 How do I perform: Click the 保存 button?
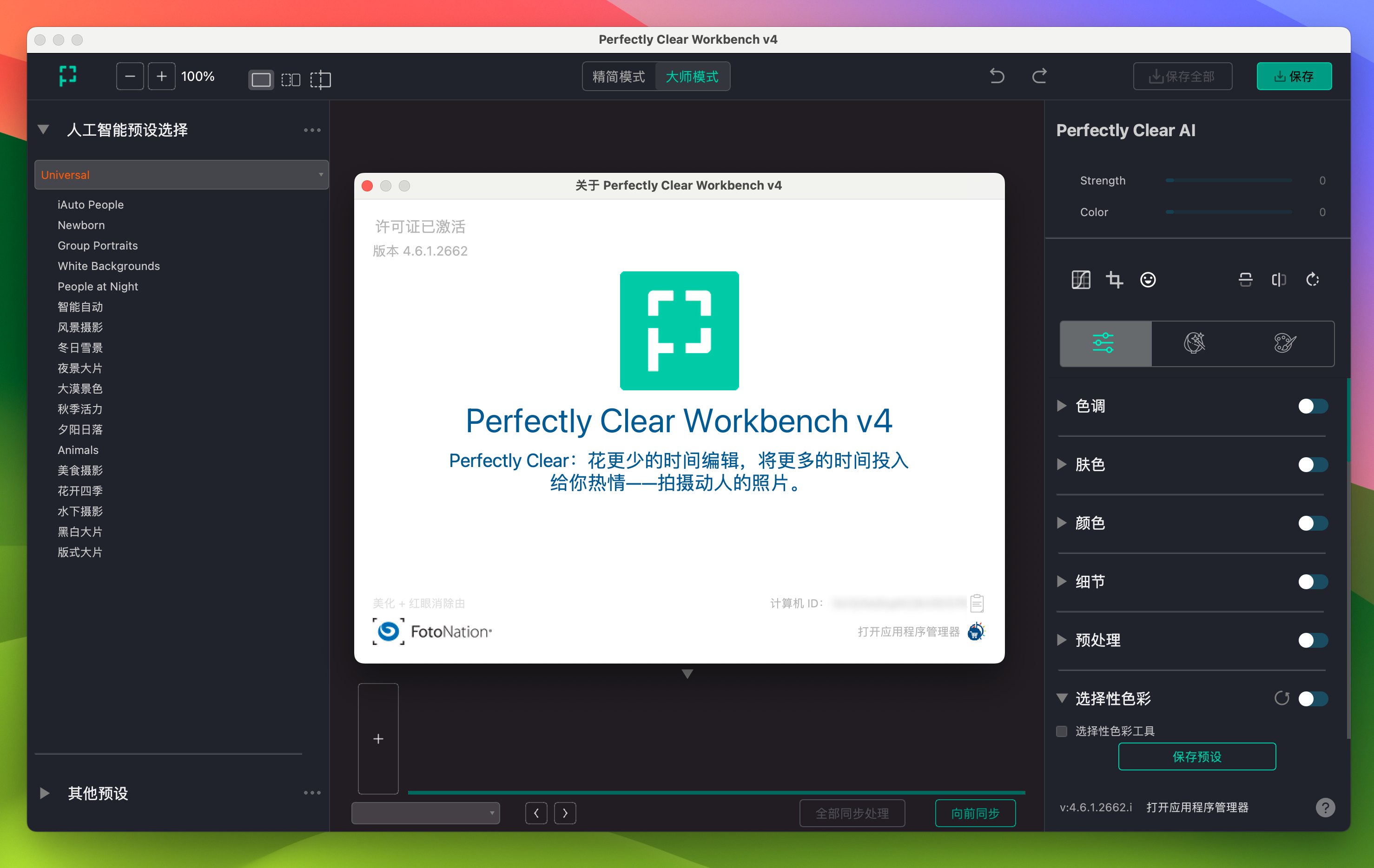click(1294, 76)
